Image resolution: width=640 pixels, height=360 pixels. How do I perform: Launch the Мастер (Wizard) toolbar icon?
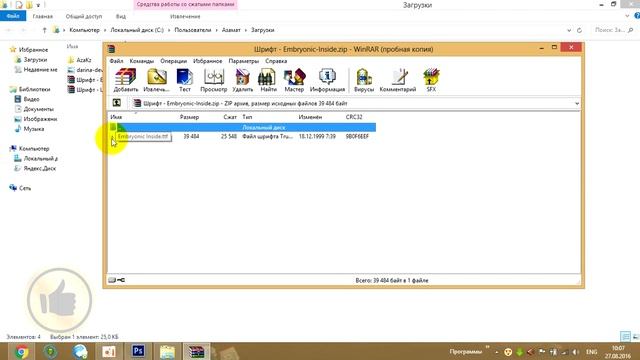[294, 80]
